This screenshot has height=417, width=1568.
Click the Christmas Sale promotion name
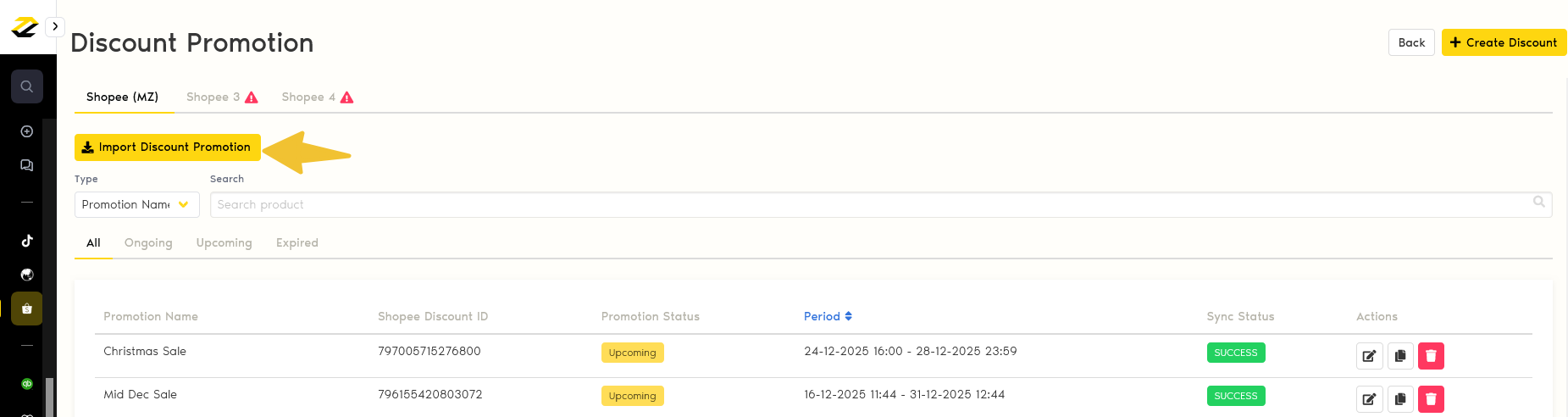(x=145, y=351)
